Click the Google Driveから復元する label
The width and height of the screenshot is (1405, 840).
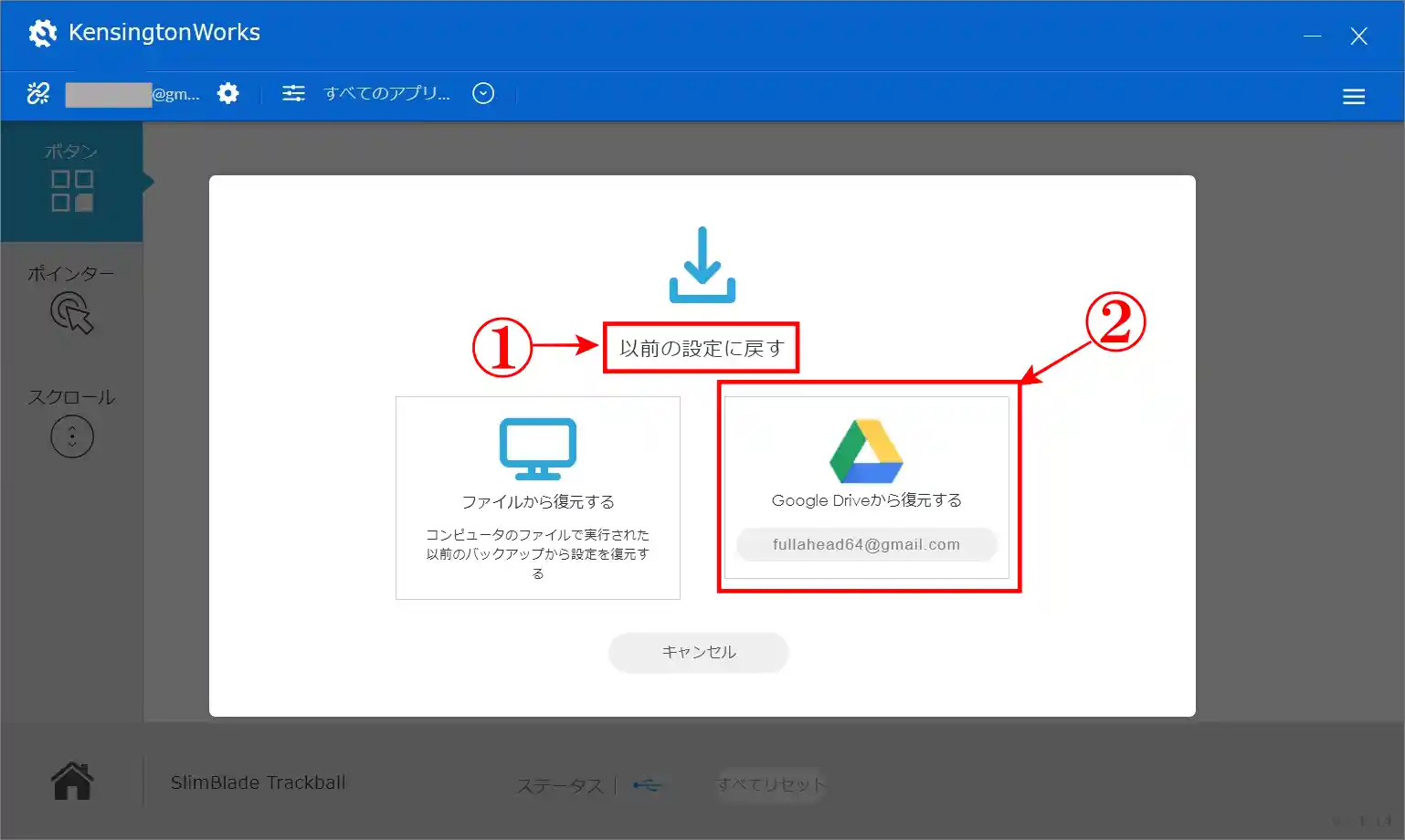(x=866, y=500)
